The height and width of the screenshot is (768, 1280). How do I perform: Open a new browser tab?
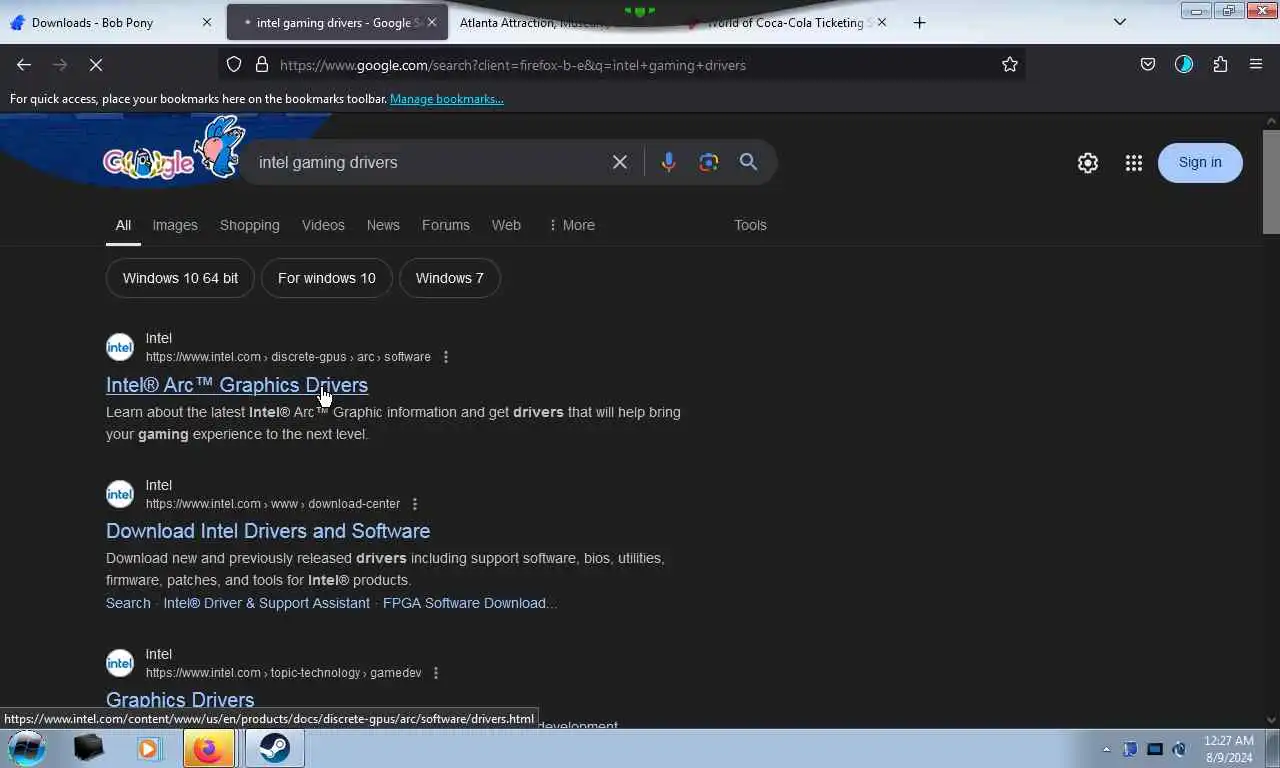tap(920, 22)
